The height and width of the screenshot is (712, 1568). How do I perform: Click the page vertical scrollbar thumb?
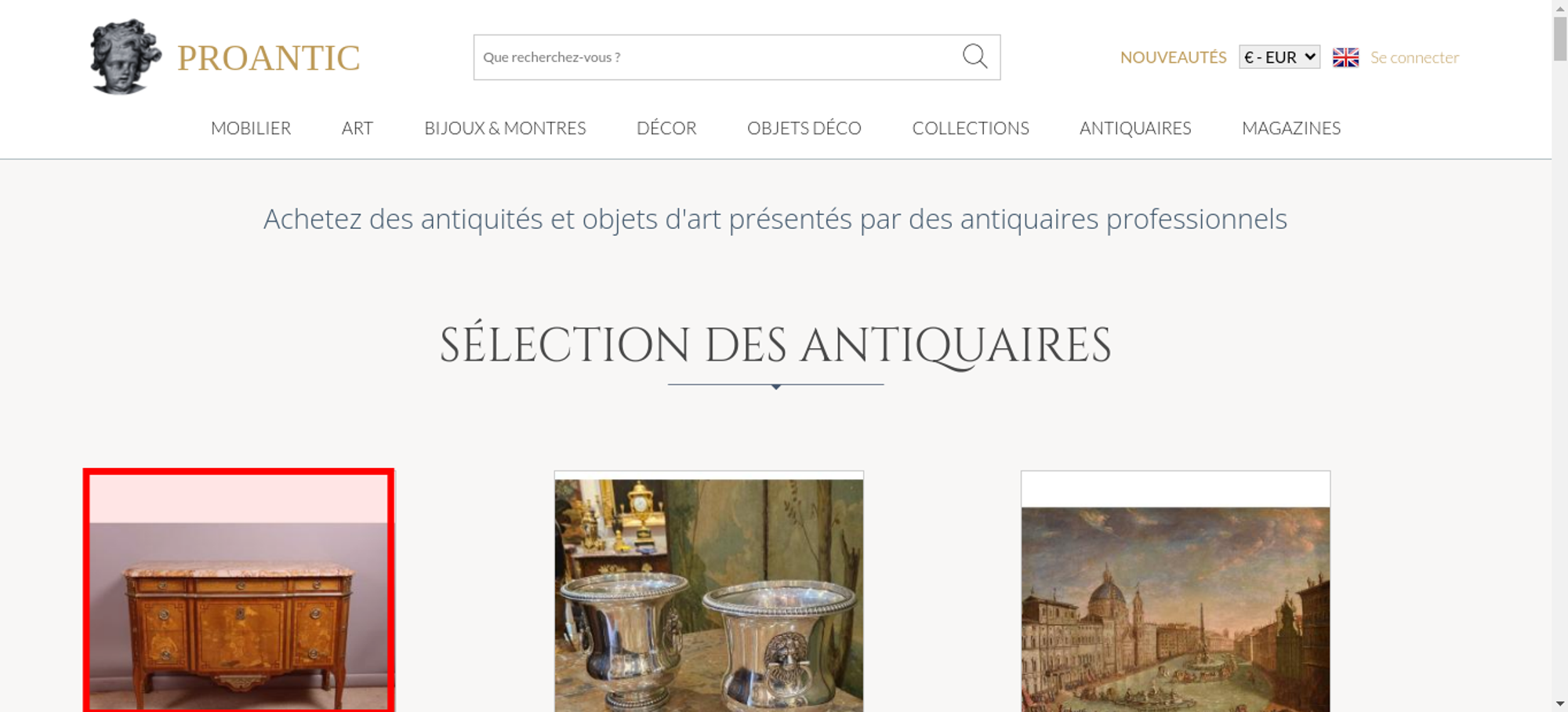pos(1560,38)
